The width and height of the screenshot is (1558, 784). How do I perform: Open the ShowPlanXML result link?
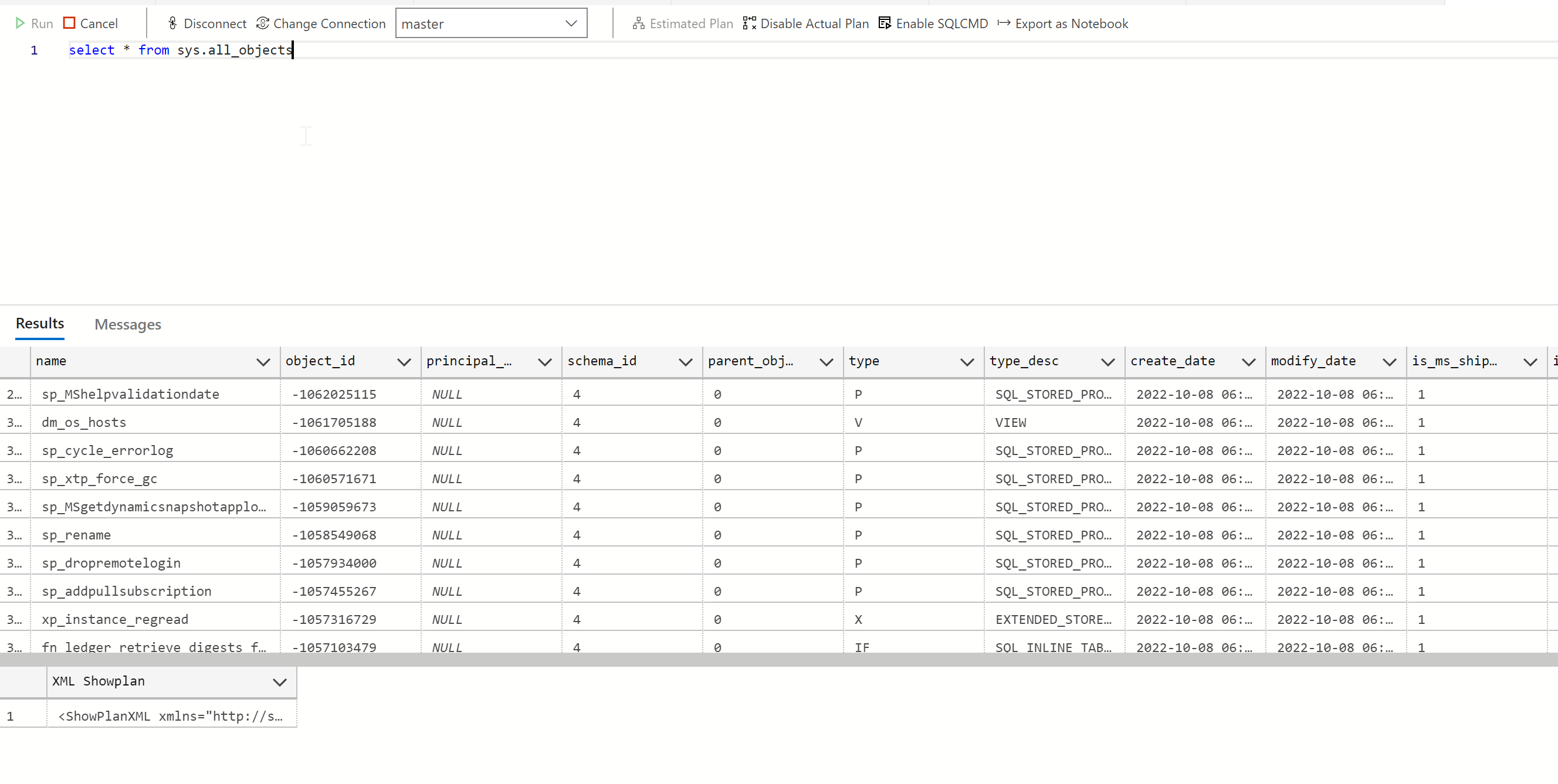(170, 716)
